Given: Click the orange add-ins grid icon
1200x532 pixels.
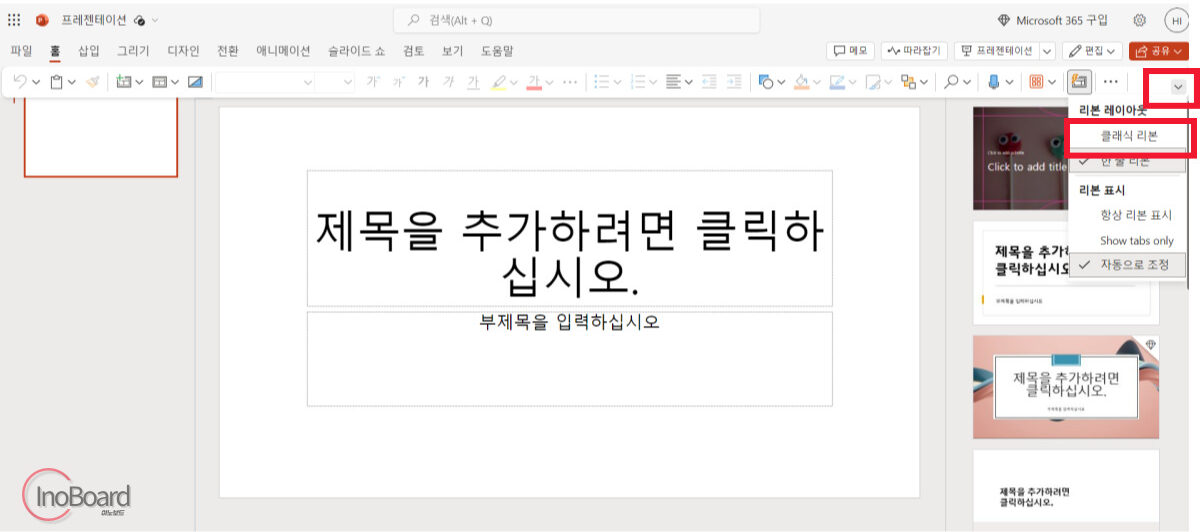Looking at the screenshot, I should point(1036,82).
